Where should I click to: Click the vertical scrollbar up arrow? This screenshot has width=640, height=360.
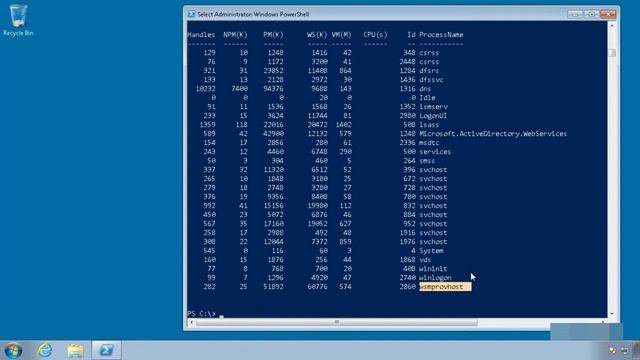coord(611,26)
